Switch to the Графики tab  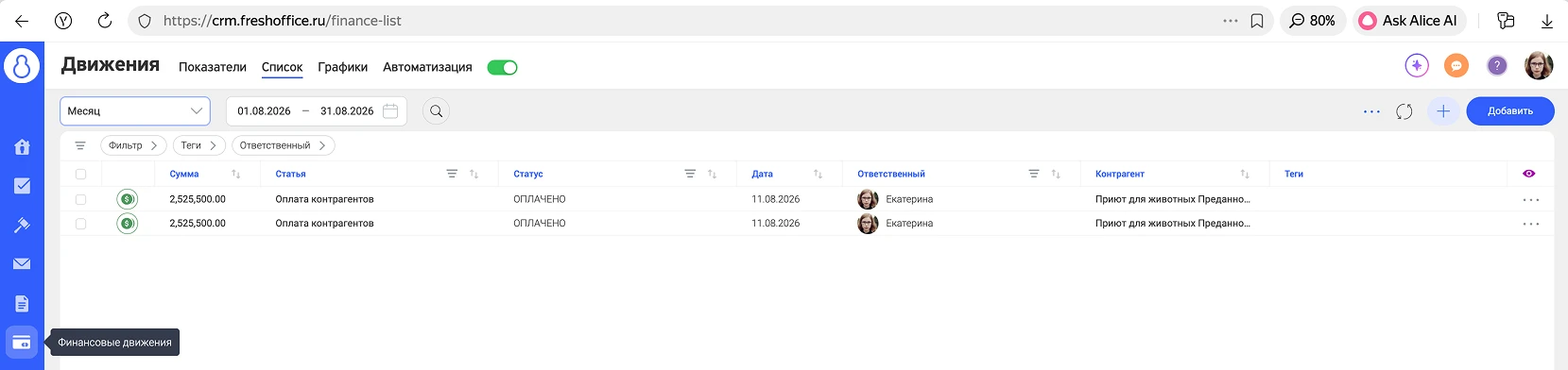click(343, 67)
